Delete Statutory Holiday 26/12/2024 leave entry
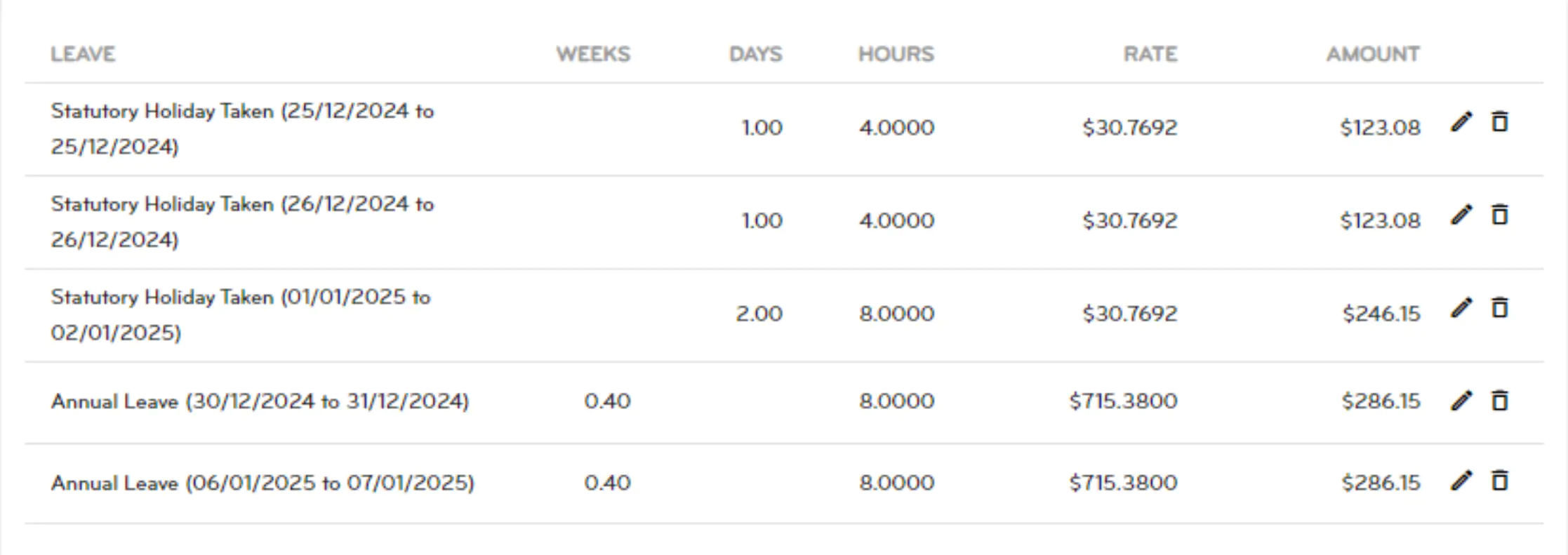The image size is (1568, 555). (x=1500, y=214)
